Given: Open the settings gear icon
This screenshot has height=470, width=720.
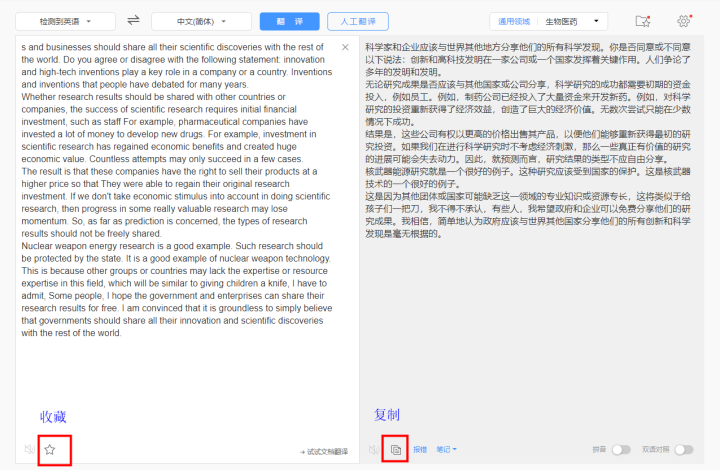Looking at the screenshot, I should [684, 21].
